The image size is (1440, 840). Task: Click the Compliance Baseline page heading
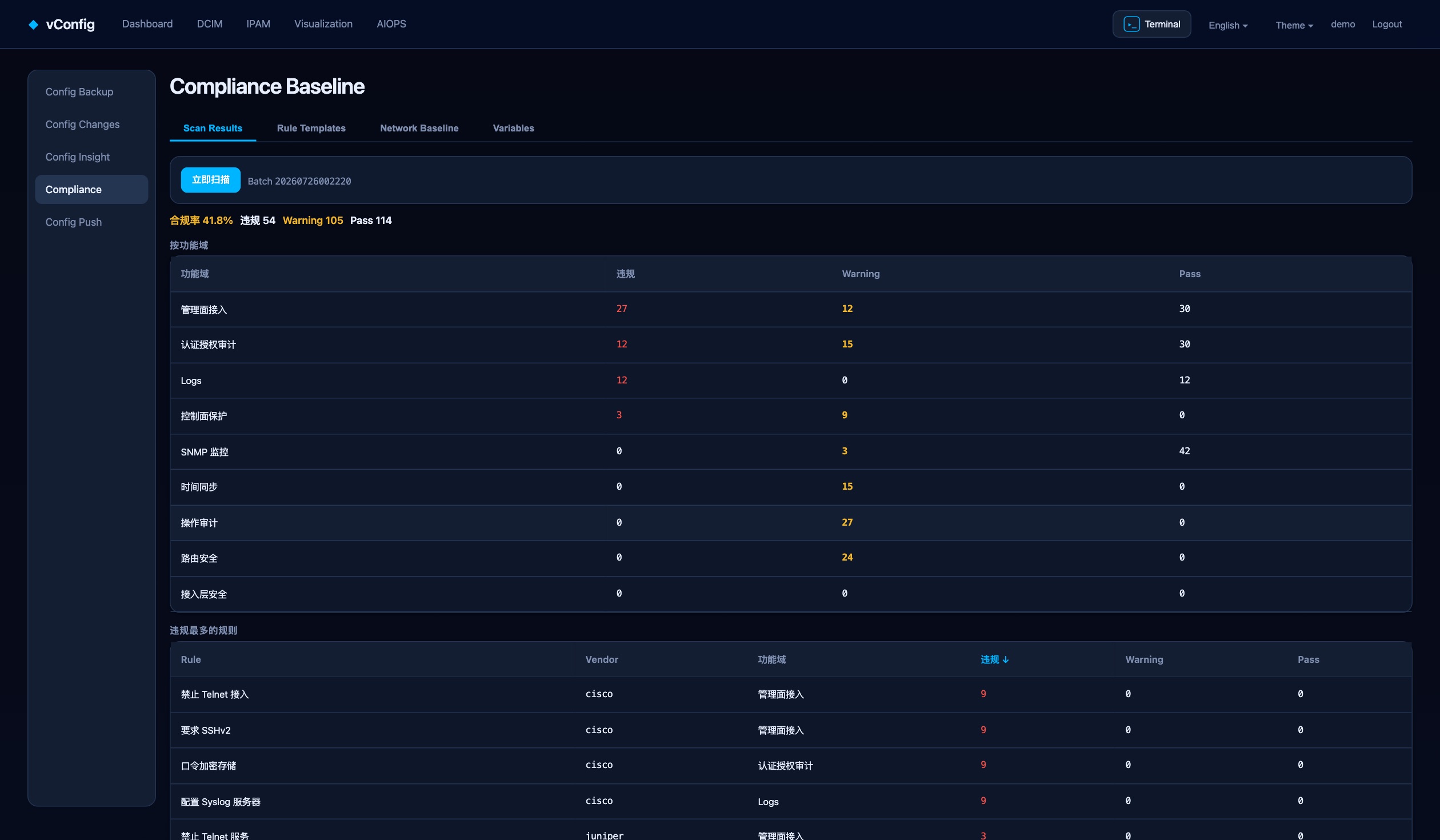267,86
